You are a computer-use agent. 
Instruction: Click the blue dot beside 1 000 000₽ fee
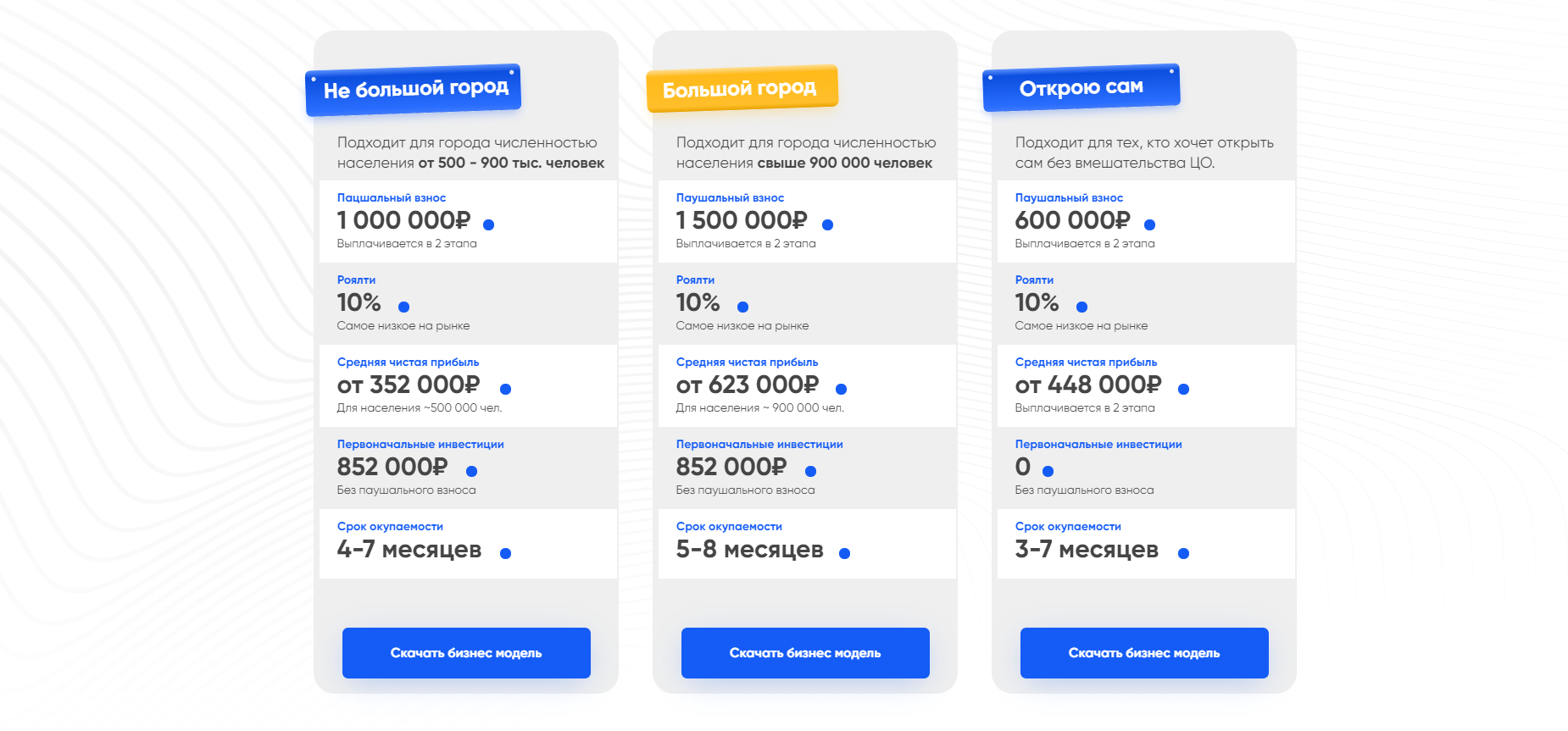click(x=488, y=224)
